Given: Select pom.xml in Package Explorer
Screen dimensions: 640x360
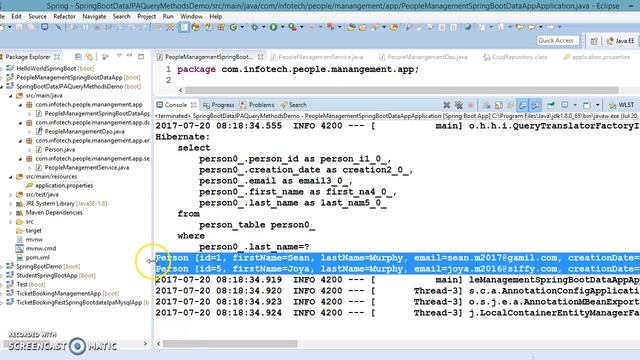Looking at the screenshot, I should point(33,258).
